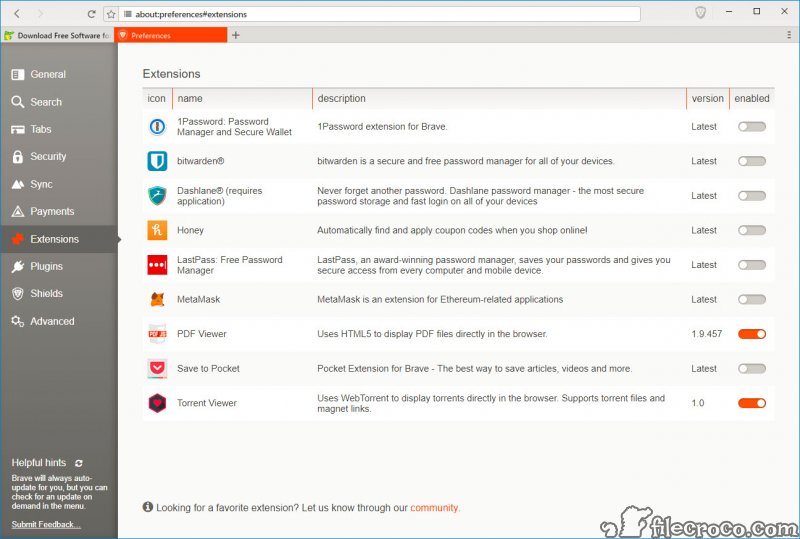Click 'Helpful hints' heading text

[39, 462]
